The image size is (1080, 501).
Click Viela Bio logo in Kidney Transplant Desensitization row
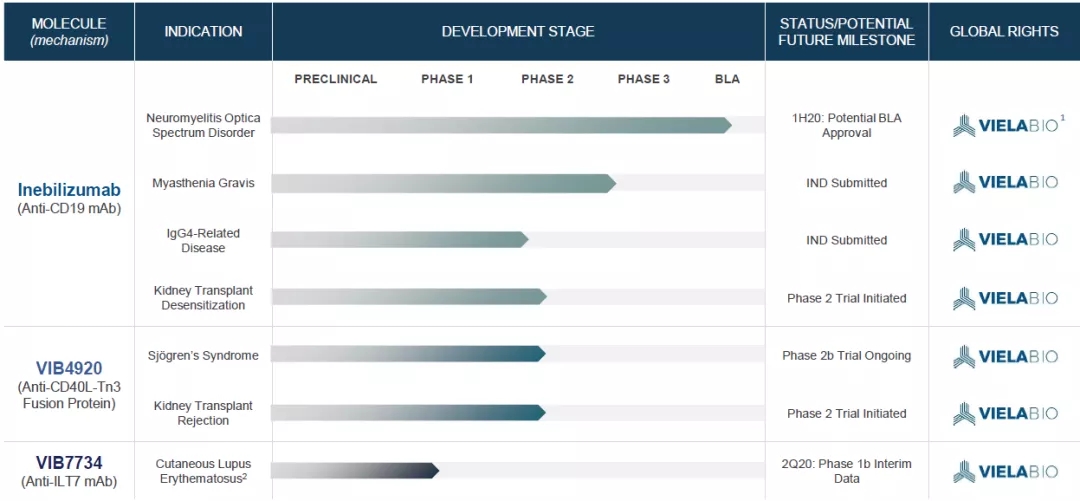click(1005, 298)
